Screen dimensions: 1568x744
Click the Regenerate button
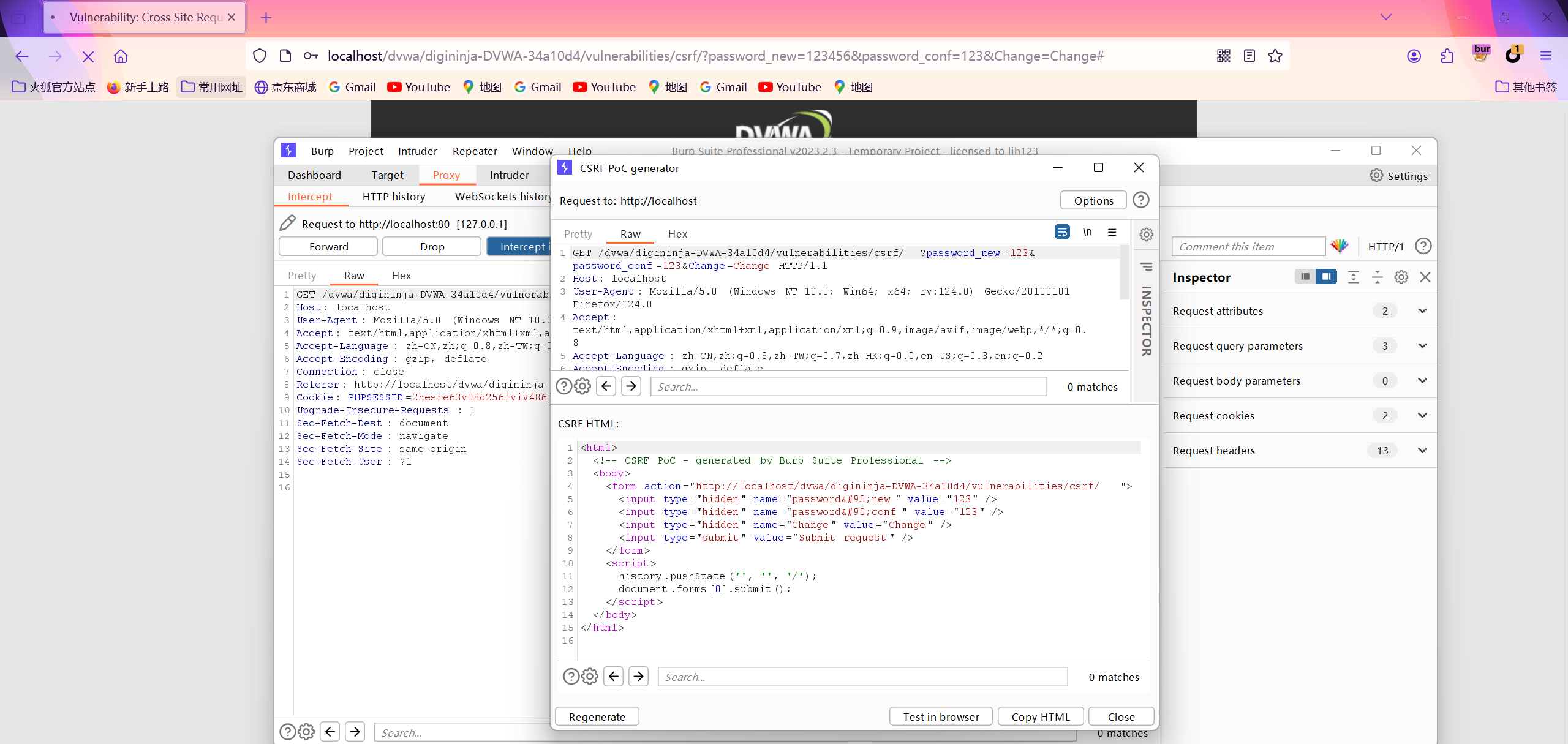point(597,716)
